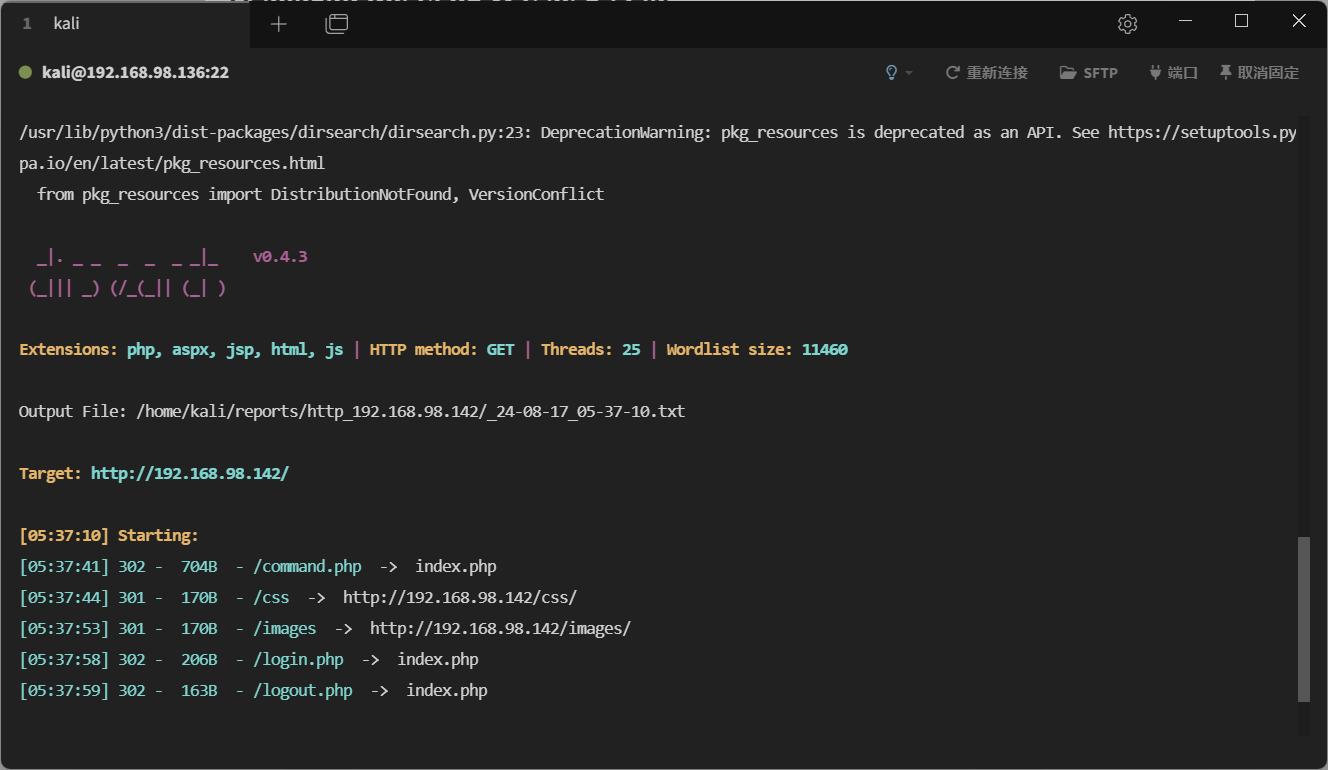Click http://192.168.98.142/images/ redirect URL

coord(500,629)
